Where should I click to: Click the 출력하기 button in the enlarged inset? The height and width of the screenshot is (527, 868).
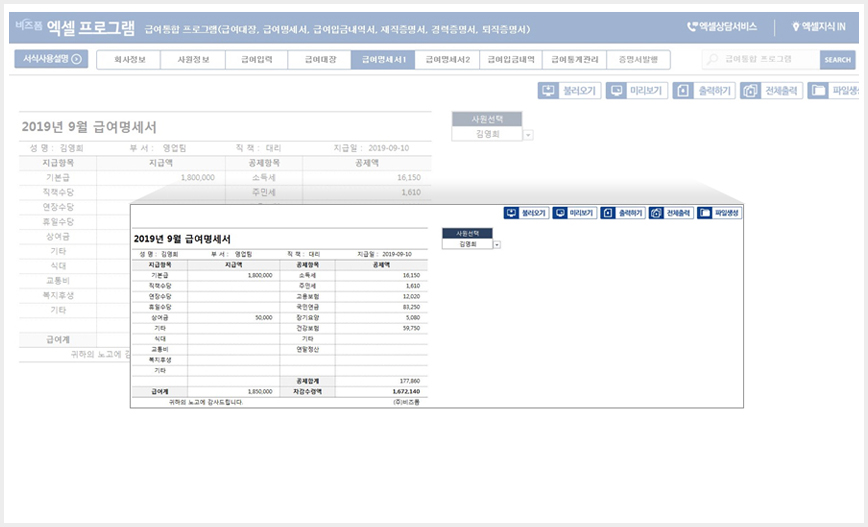623,213
